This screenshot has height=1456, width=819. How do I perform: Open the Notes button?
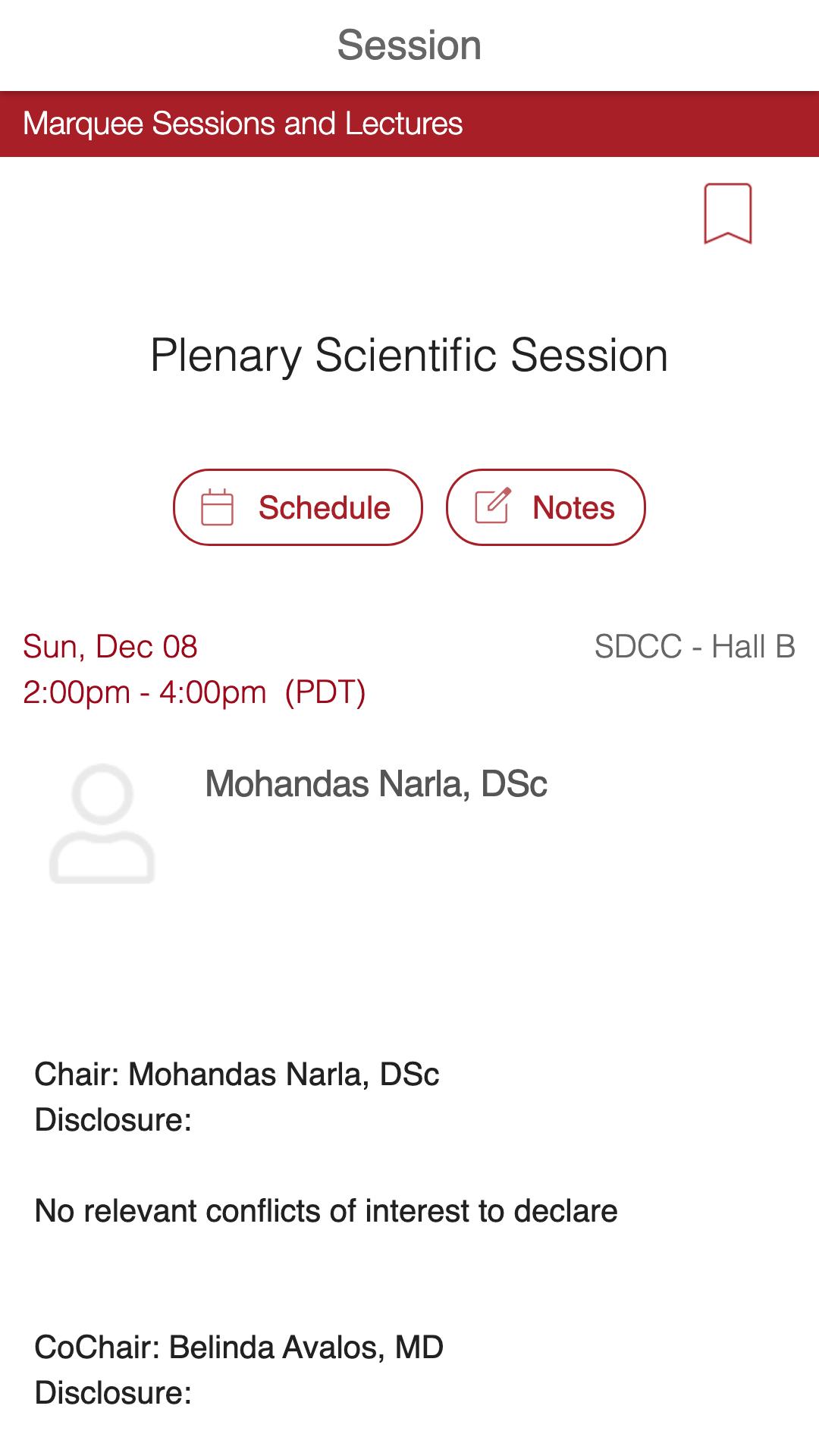546,507
